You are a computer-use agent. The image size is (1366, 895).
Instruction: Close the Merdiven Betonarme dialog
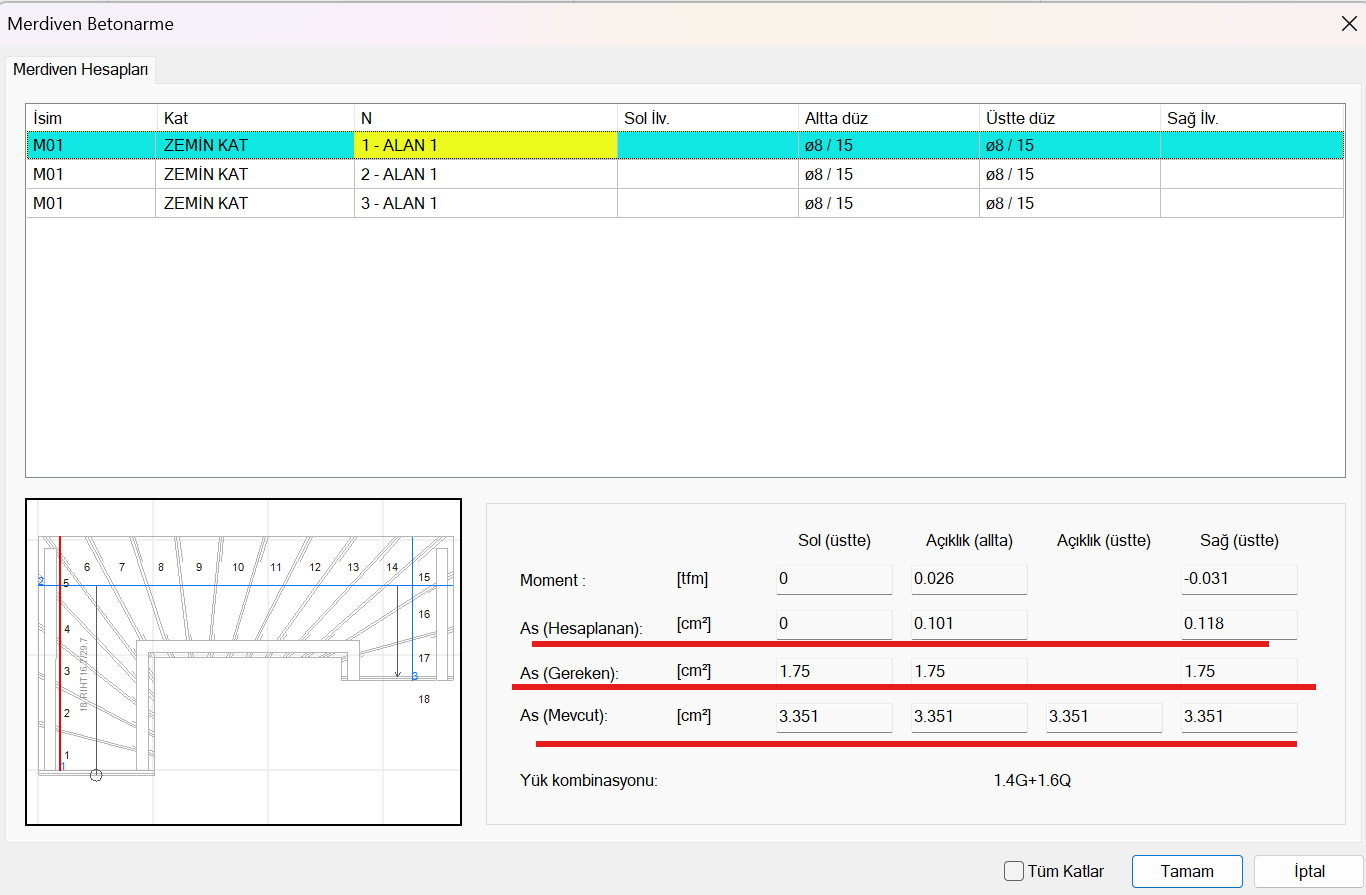coord(1349,24)
